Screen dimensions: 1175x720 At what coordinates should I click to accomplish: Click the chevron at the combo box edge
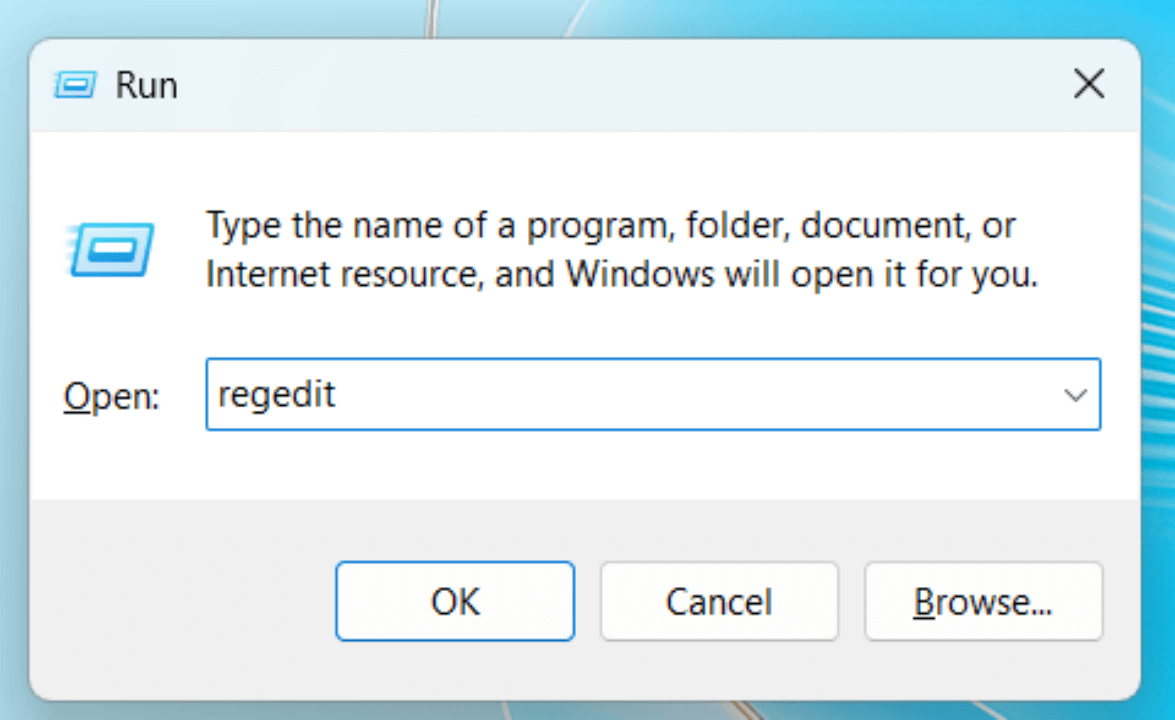point(1075,394)
